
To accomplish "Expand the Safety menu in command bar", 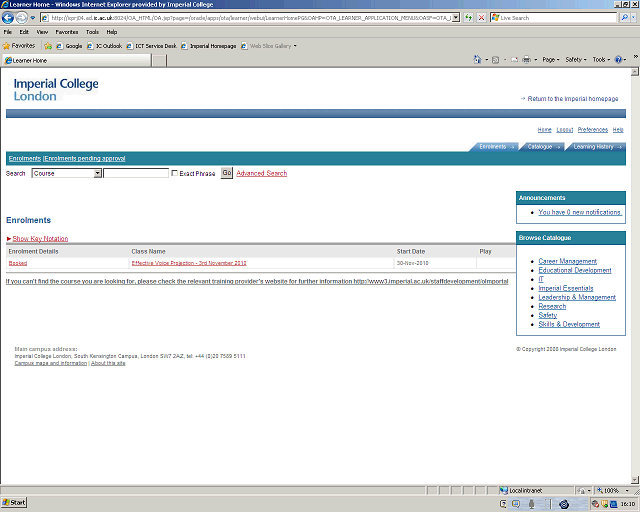I will coord(576,60).
